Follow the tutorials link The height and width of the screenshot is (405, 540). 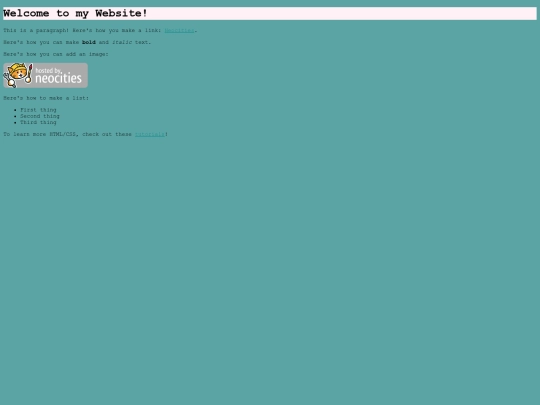[x=149, y=134]
